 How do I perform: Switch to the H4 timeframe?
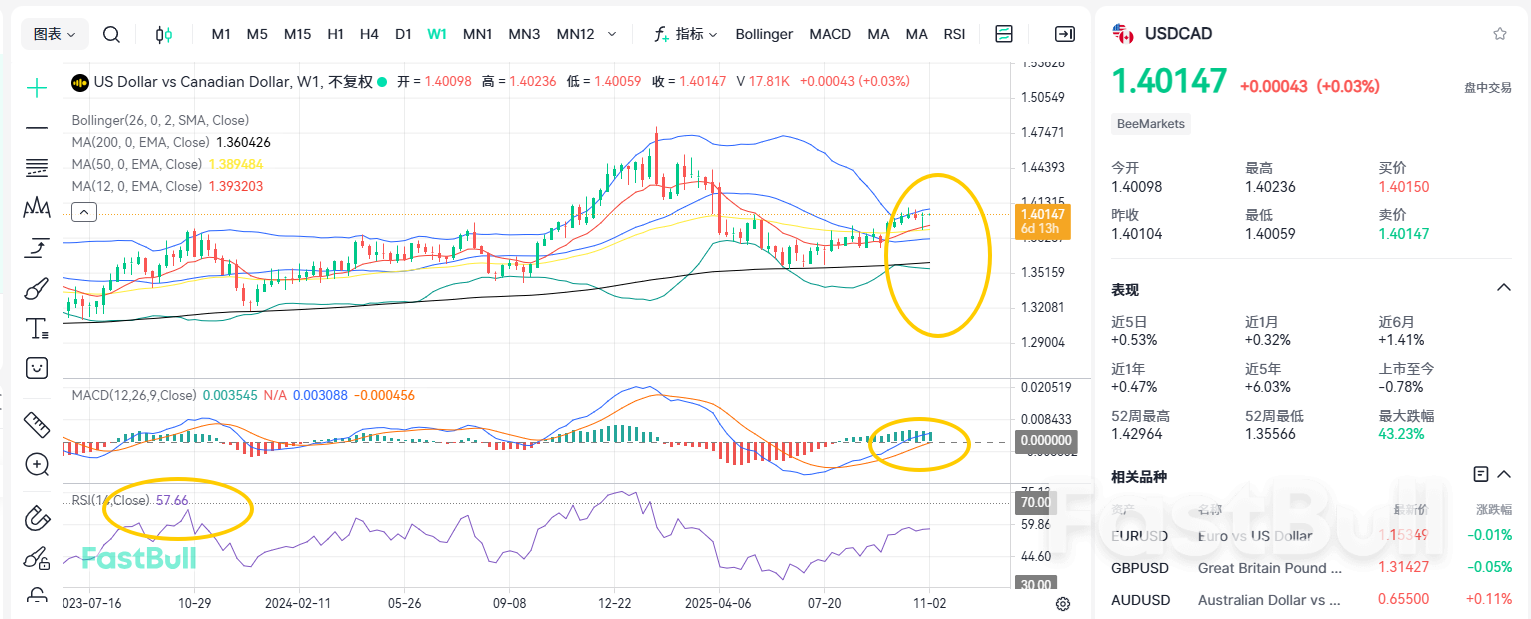click(x=369, y=33)
